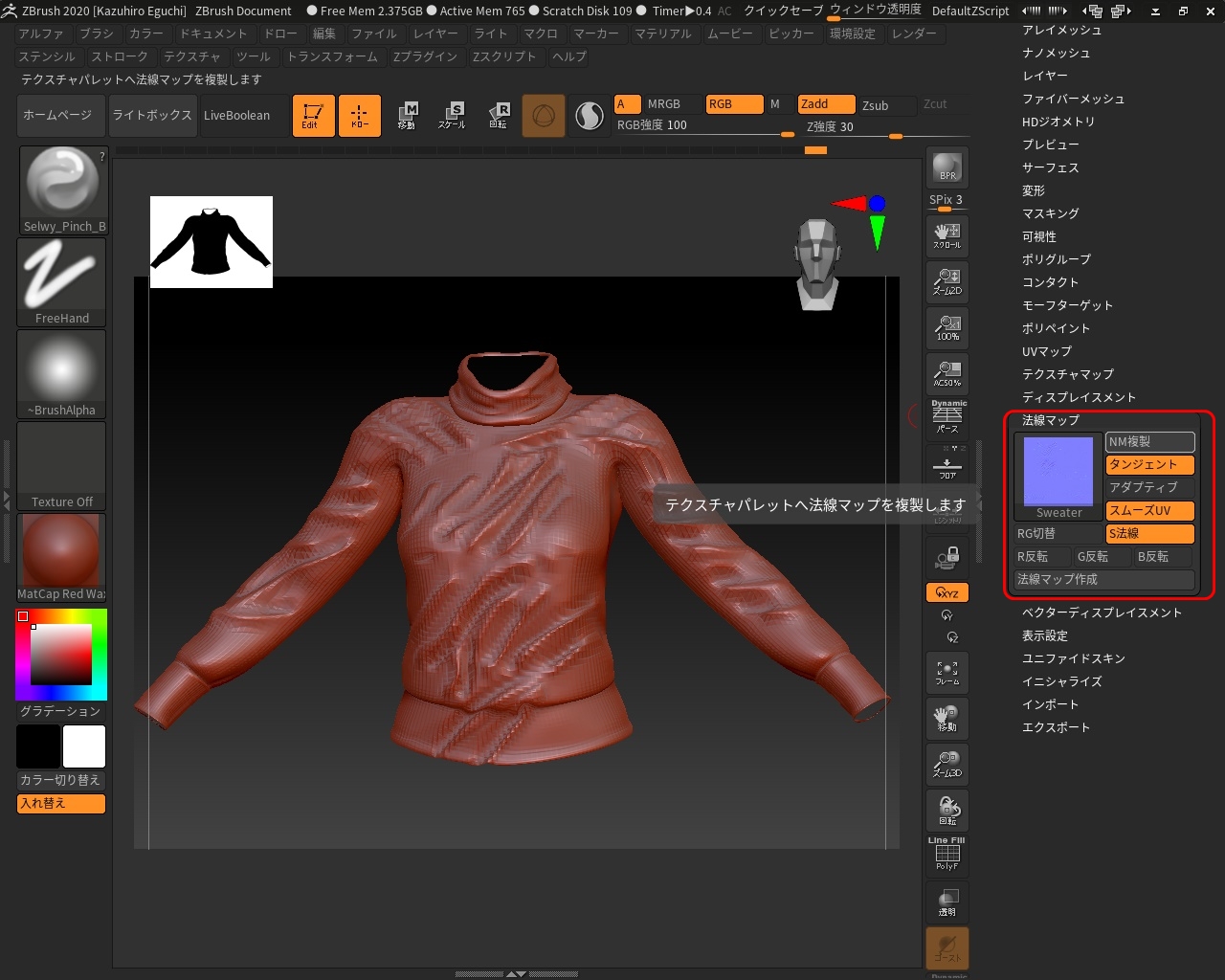The height and width of the screenshot is (980, 1225).
Task: Expand the エクスポート sub-palette
Action: (x=1057, y=727)
